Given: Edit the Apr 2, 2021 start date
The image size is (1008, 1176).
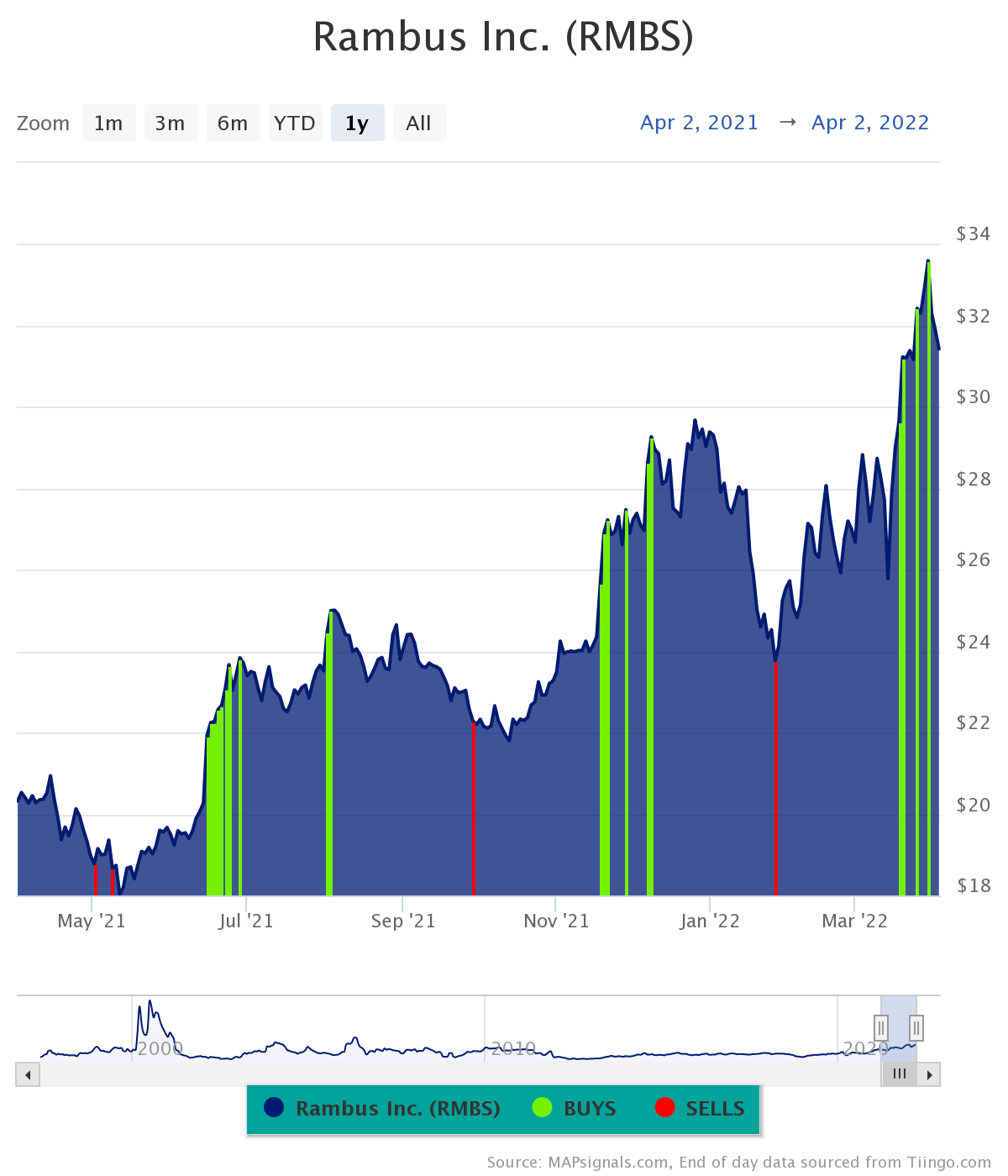Looking at the screenshot, I should coord(699,123).
